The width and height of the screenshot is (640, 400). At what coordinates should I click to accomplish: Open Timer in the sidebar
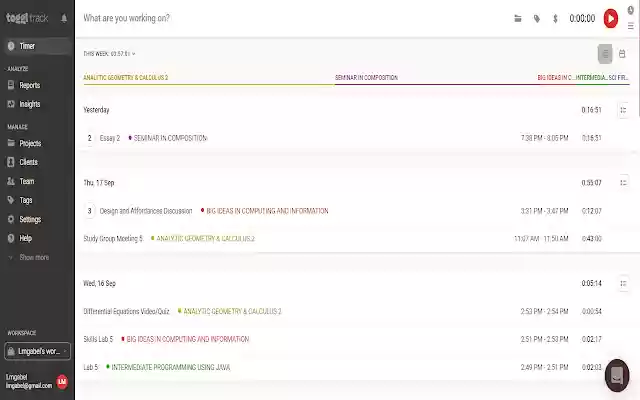point(38,46)
